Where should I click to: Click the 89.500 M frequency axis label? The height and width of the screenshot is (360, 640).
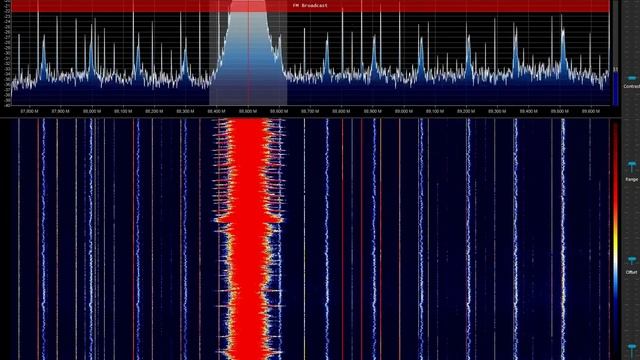(x=560, y=111)
